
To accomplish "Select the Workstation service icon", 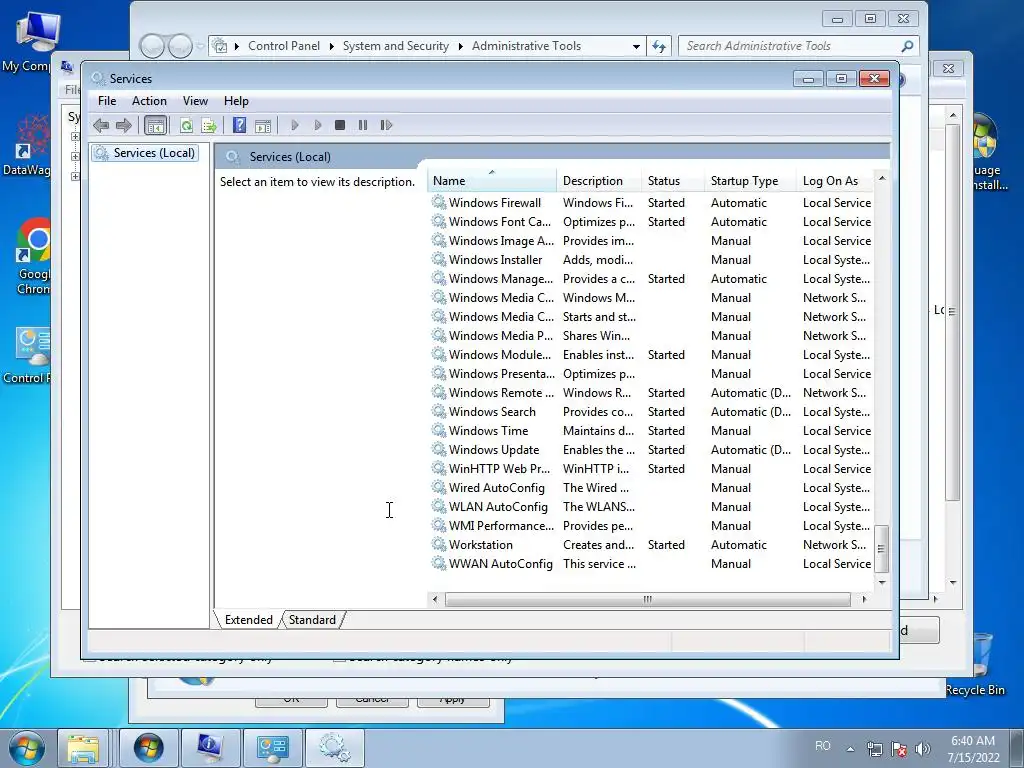I will click(439, 544).
